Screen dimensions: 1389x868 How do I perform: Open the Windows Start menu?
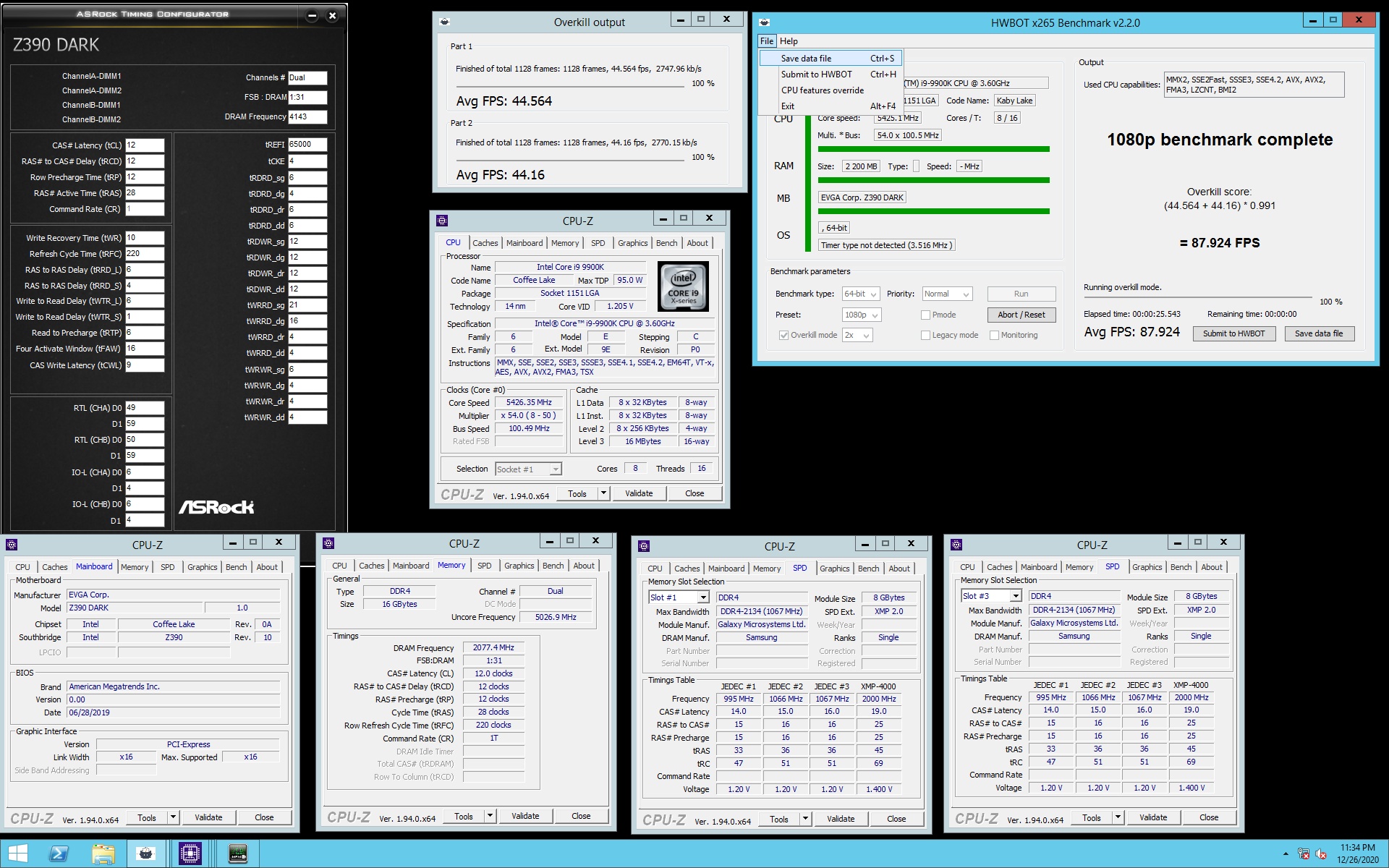coord(17,854)
